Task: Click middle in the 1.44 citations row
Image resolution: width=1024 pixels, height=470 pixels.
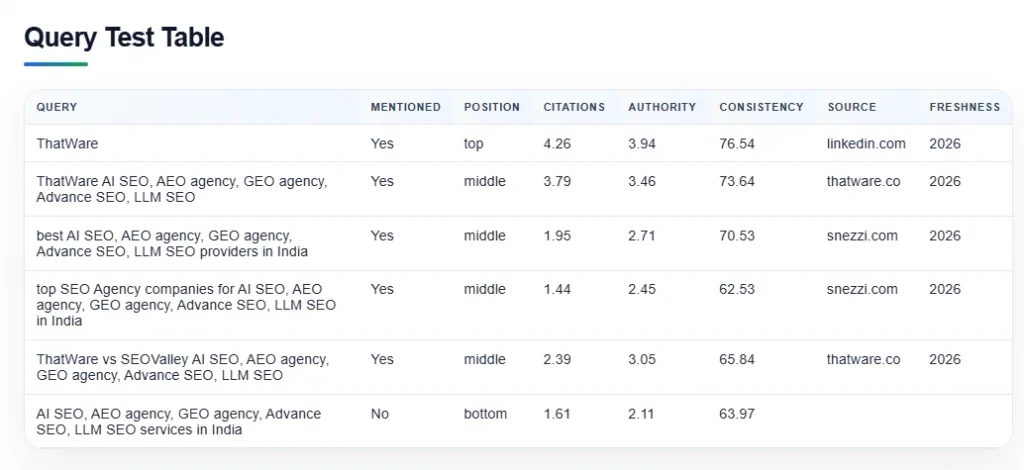Action: click(485, 289)
